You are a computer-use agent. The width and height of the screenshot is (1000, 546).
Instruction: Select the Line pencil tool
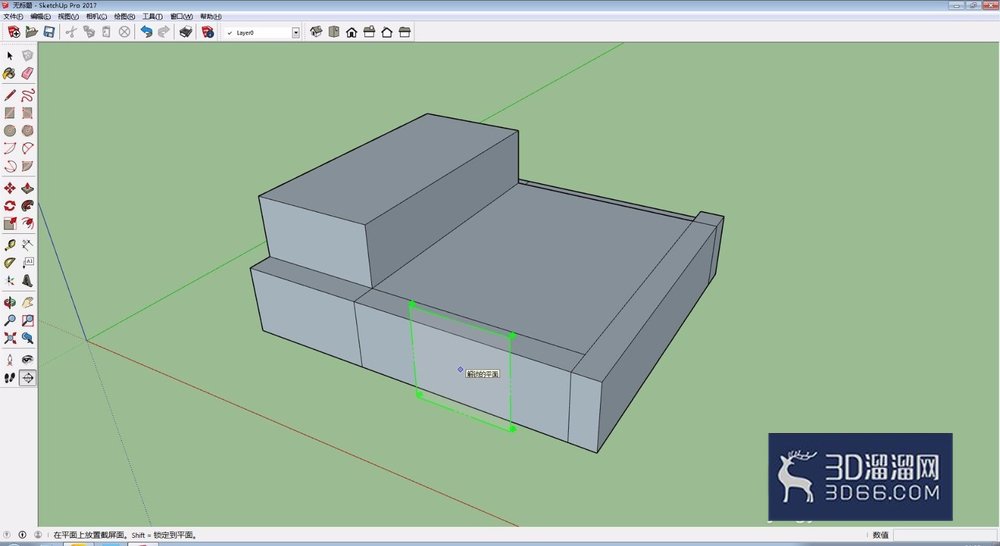[10, 96]
